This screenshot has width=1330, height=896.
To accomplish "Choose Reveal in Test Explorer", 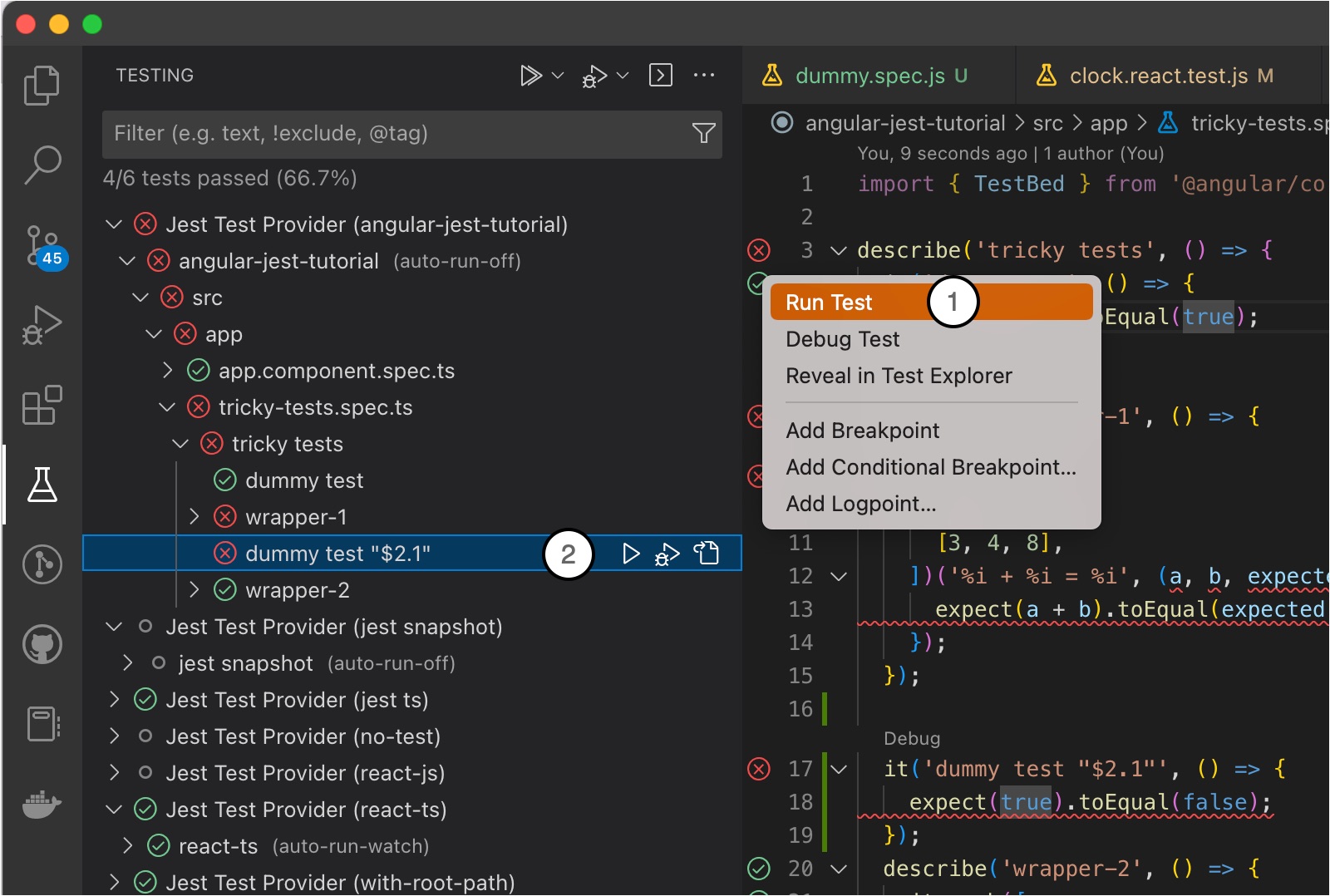I will [x=931, y=376].
